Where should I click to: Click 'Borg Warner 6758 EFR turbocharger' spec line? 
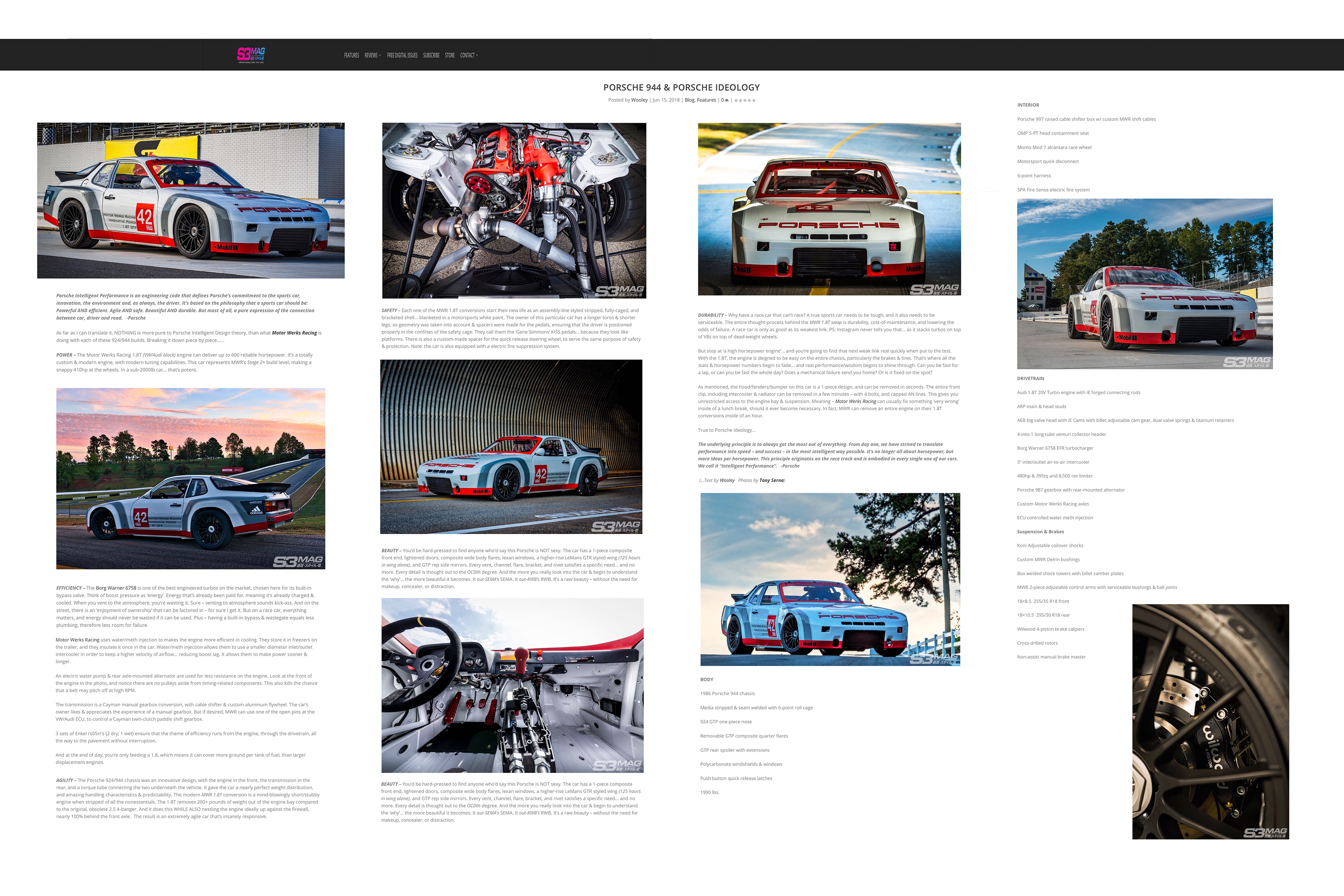(1055, 448)
